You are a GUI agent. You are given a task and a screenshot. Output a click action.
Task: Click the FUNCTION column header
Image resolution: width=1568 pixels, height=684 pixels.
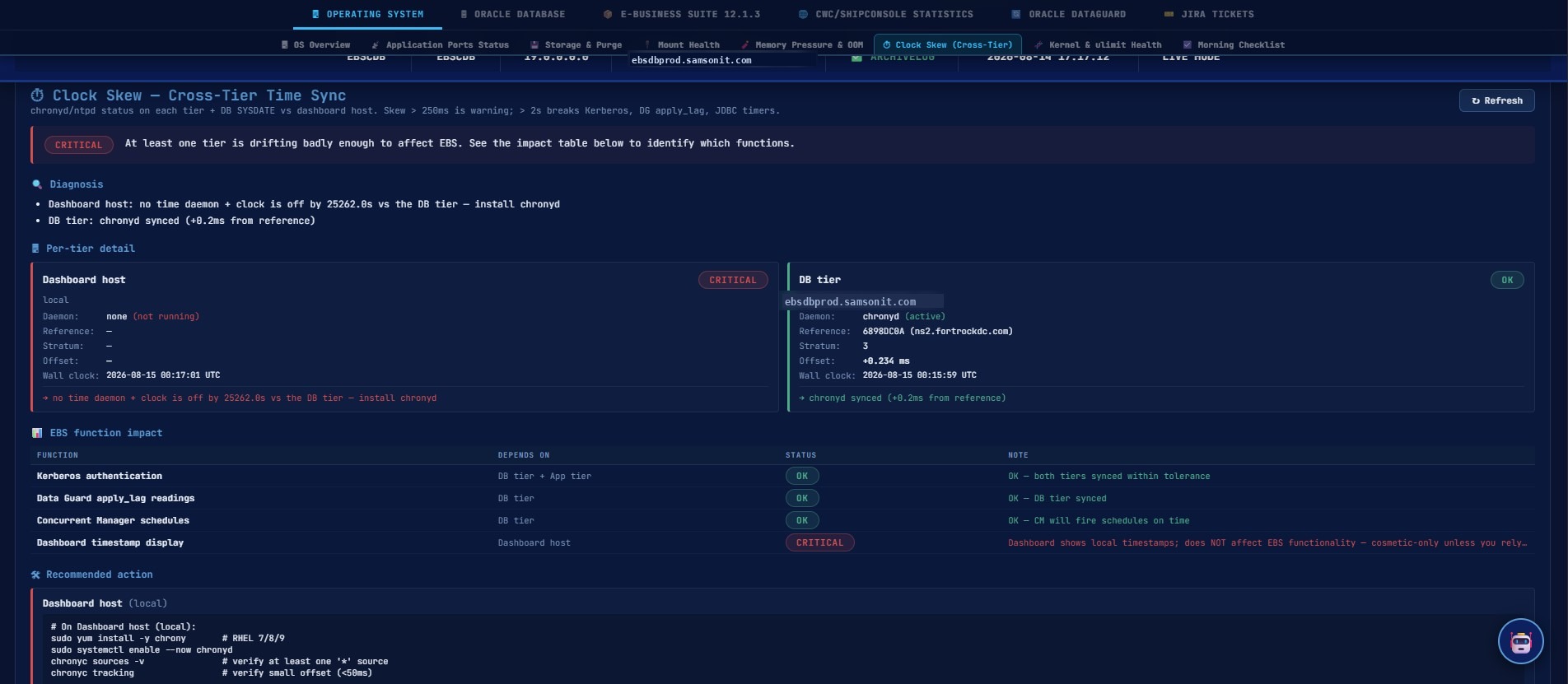tap(58, 455)
